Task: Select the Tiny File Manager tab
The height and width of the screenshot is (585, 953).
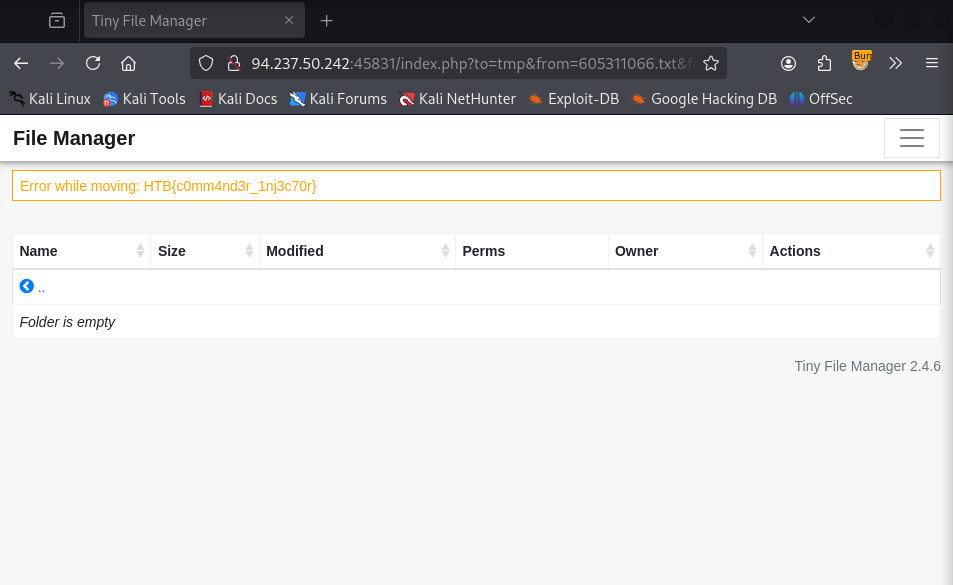Action: [180, 20]
